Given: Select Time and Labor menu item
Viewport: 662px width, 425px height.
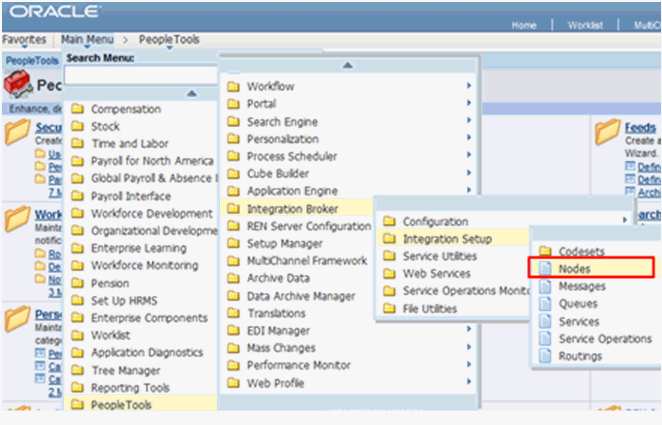Looking at the screenshot, I should coord(130,143).
